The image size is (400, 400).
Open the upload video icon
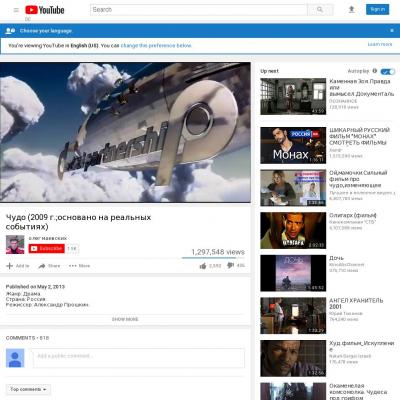[351, 10]
